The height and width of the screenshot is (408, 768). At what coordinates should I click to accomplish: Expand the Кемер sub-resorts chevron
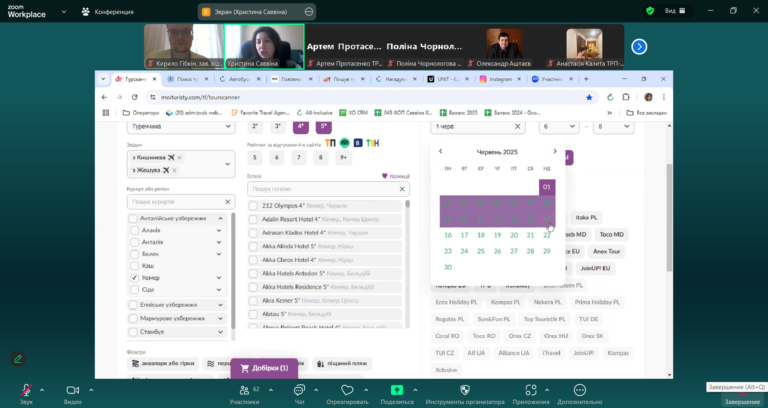pos(219,278)
